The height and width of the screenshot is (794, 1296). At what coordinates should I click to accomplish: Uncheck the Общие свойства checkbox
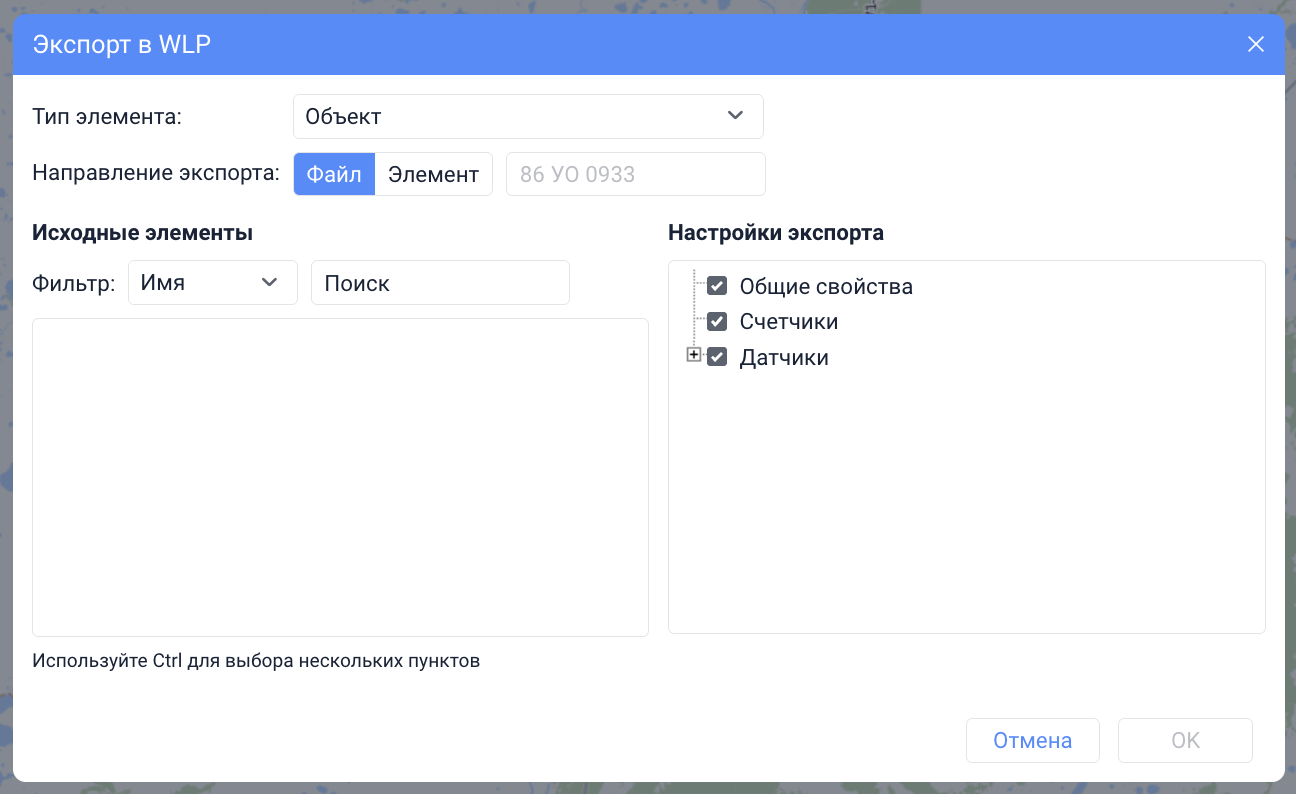pyautogui.click(x=717, y=286)
